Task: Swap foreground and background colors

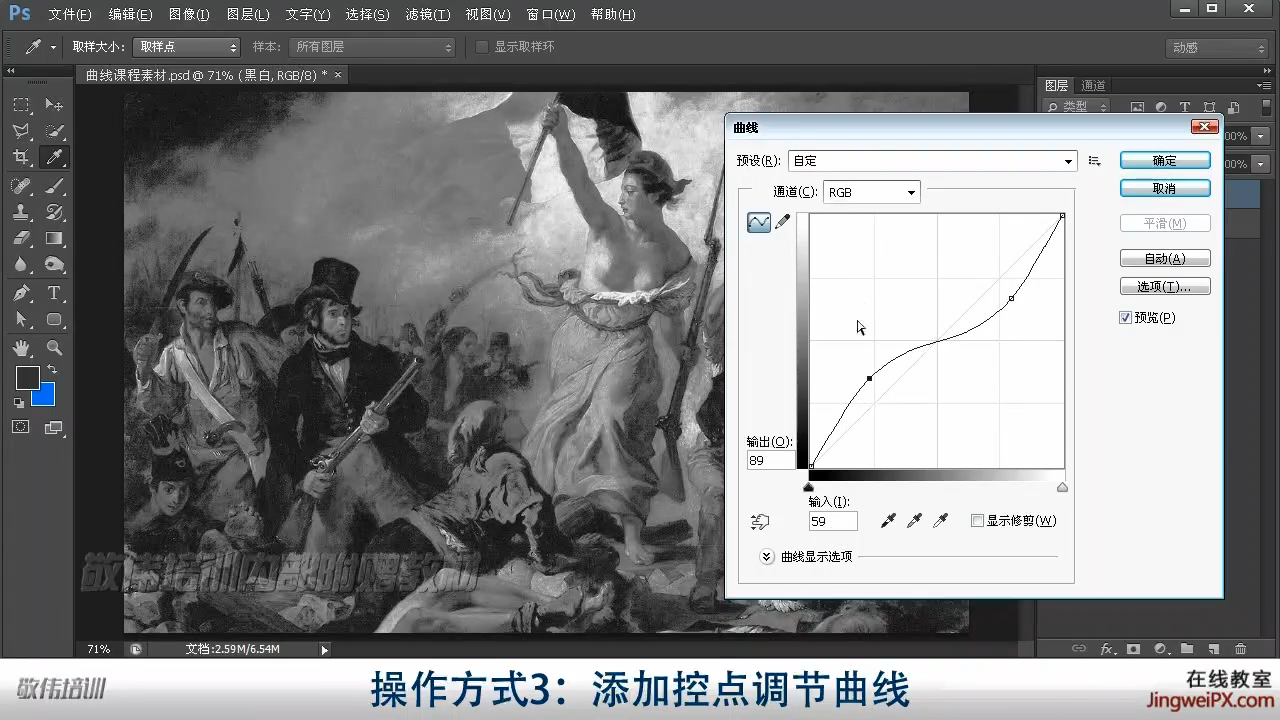Action: [x=52, y=370]
